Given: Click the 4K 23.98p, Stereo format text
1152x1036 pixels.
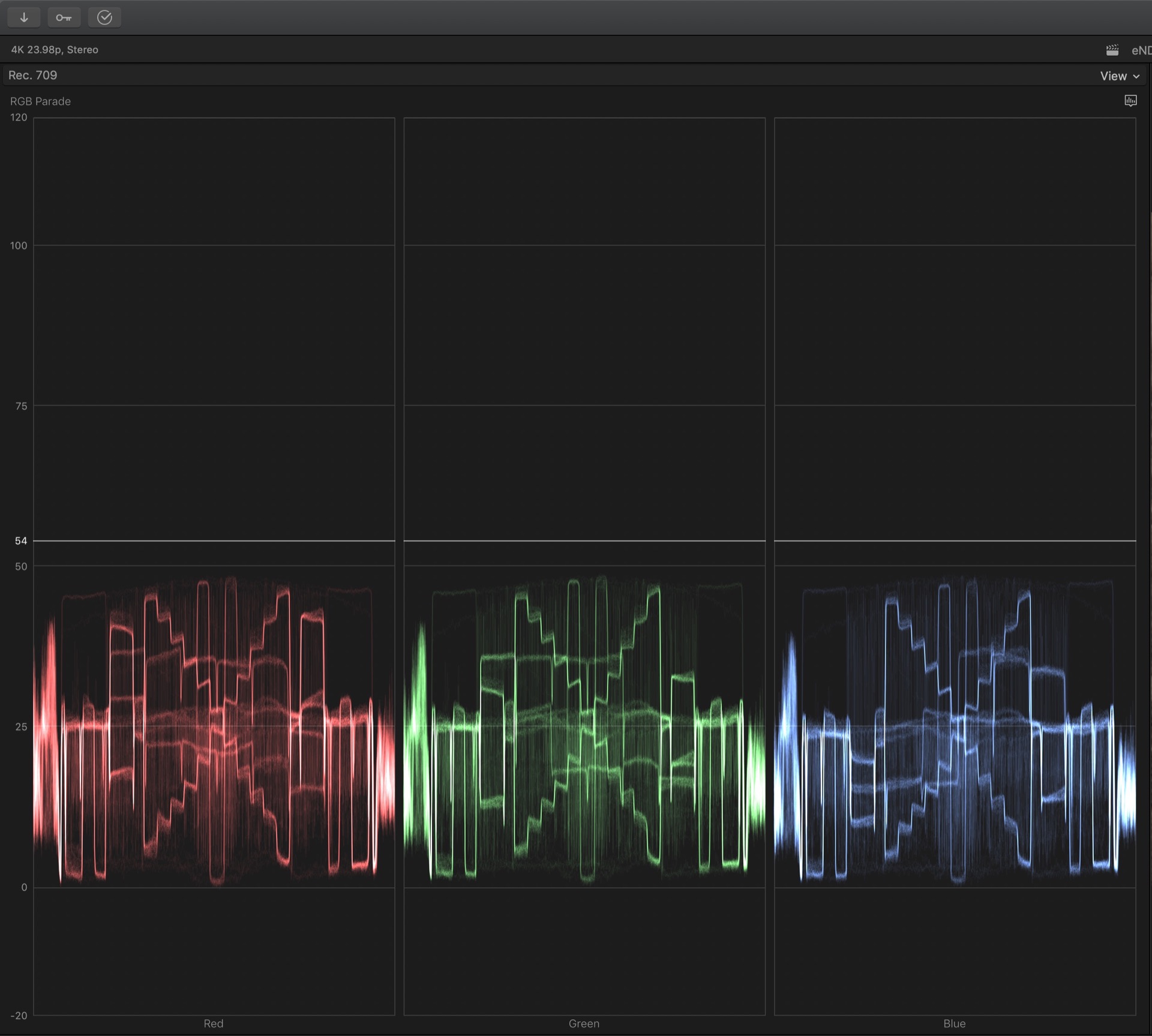Looking at the screenshot, I should point(55,50).
